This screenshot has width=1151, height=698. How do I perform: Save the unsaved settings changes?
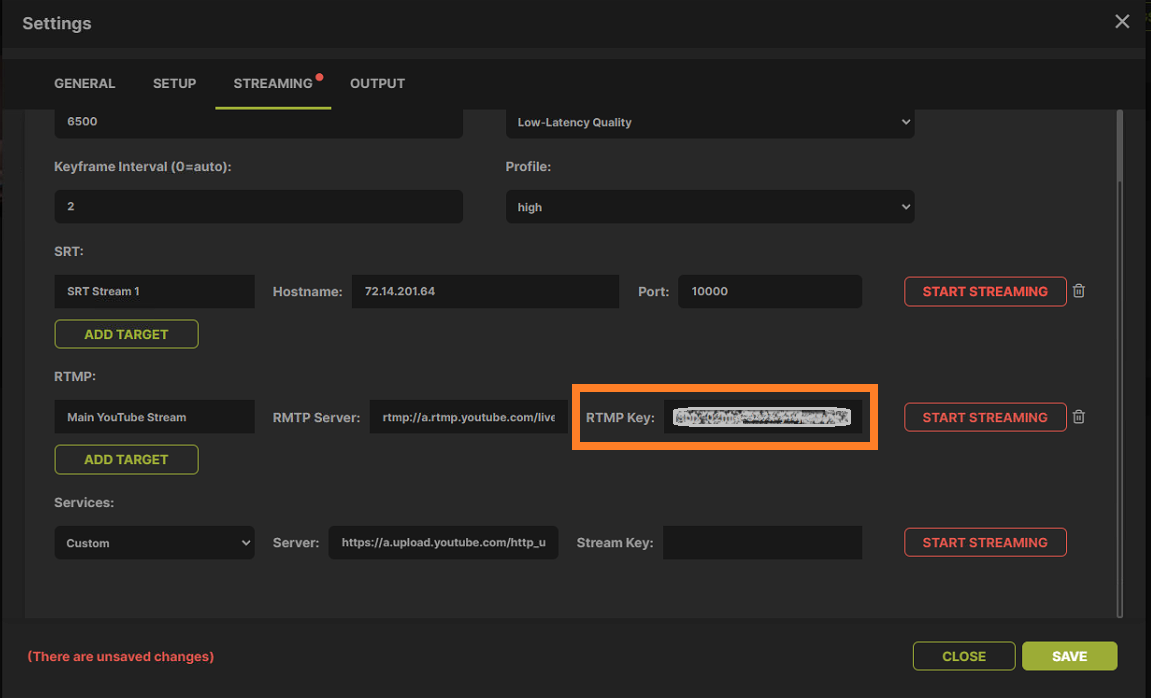tap(1069, 656)
